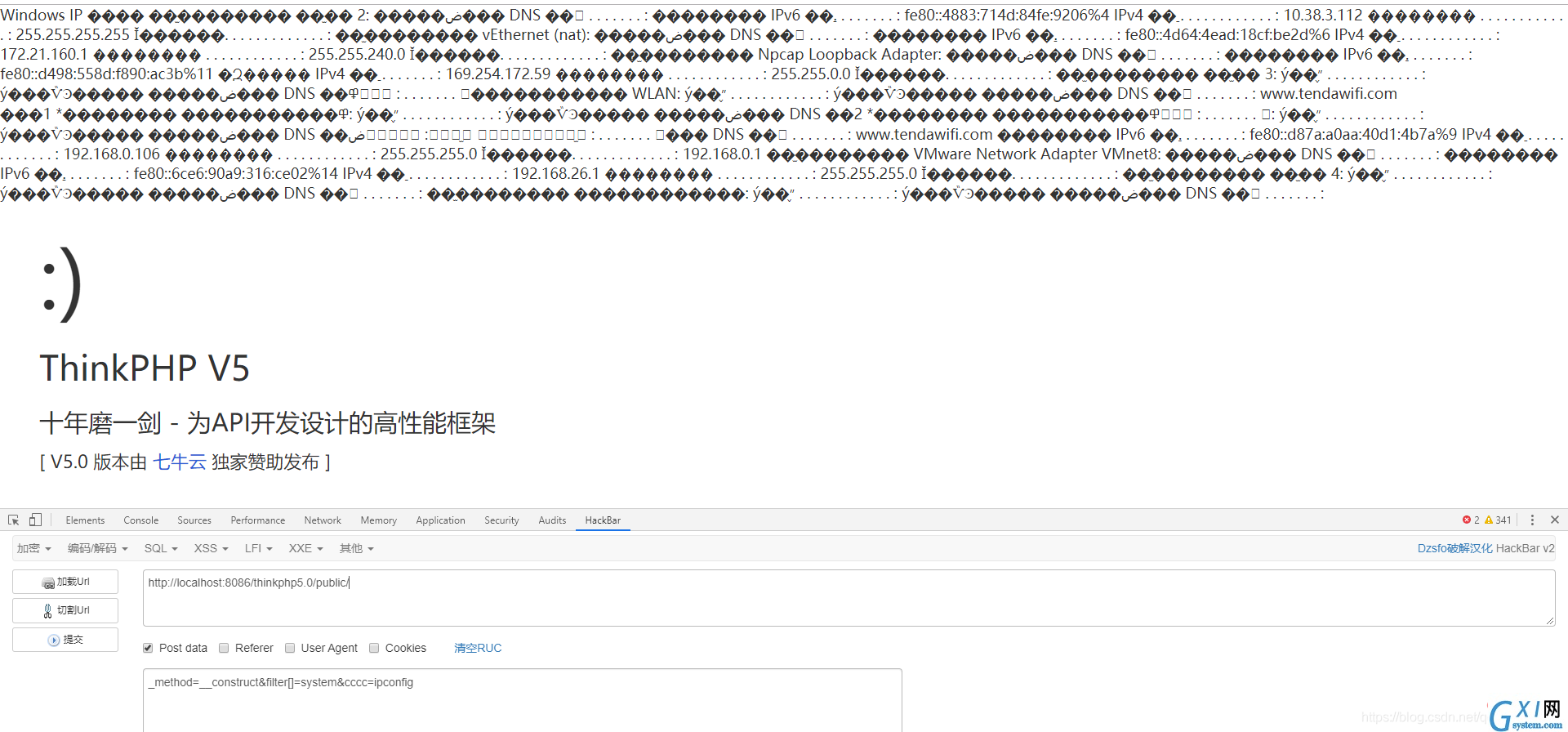This screenshot has width=1568, height=732.
Task: Enable the Referer checkbox
Action: [224, 648]
